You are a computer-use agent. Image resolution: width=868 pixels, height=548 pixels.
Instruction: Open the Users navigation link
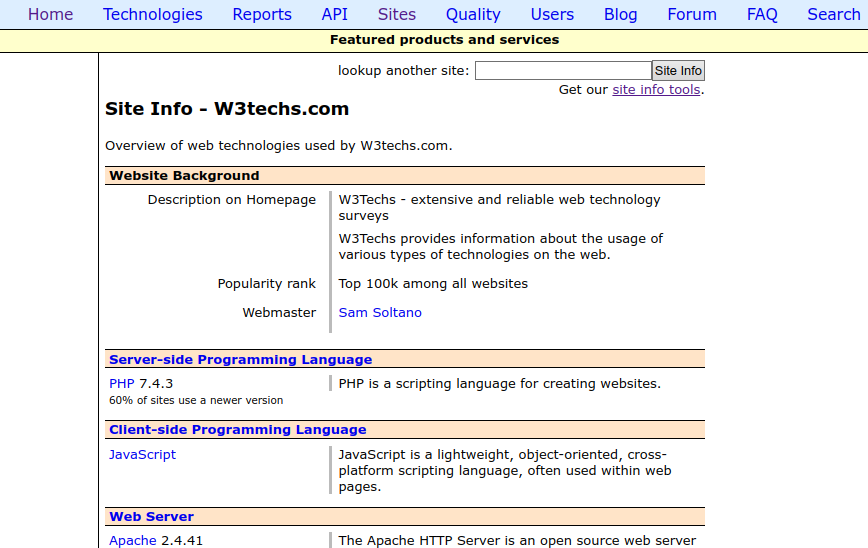click(x=552, y=14)
